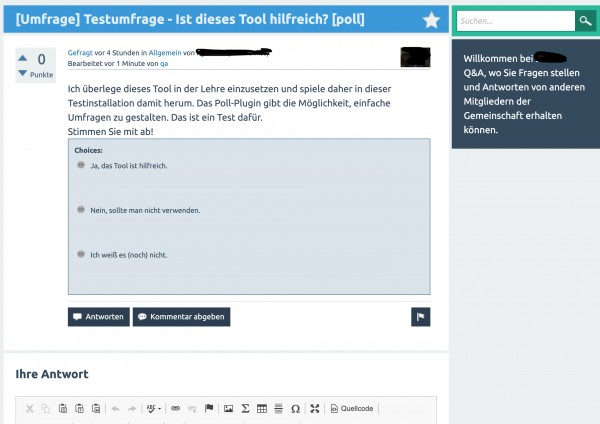
Task: Click the search magnifier button
Action: point(585,20)
